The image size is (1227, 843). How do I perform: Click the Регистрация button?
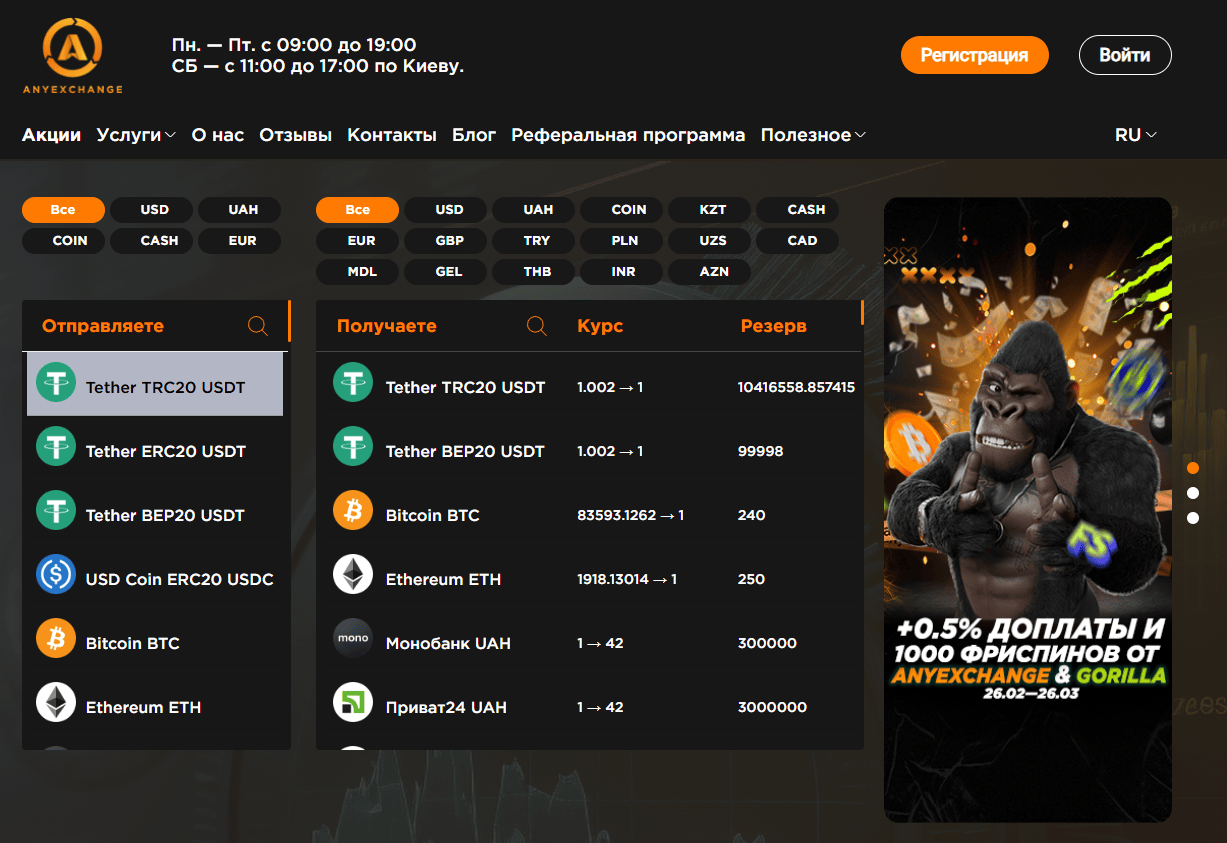pos(974,55)
